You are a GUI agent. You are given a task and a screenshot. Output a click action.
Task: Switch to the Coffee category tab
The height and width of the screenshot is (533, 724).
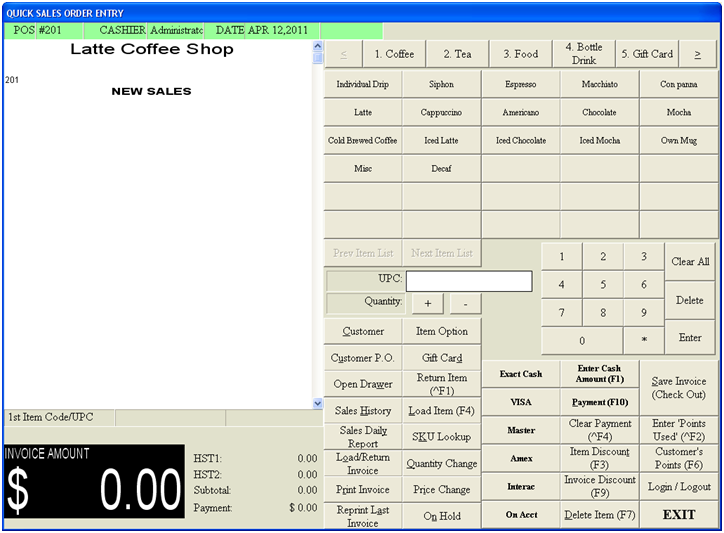point(393,54)
